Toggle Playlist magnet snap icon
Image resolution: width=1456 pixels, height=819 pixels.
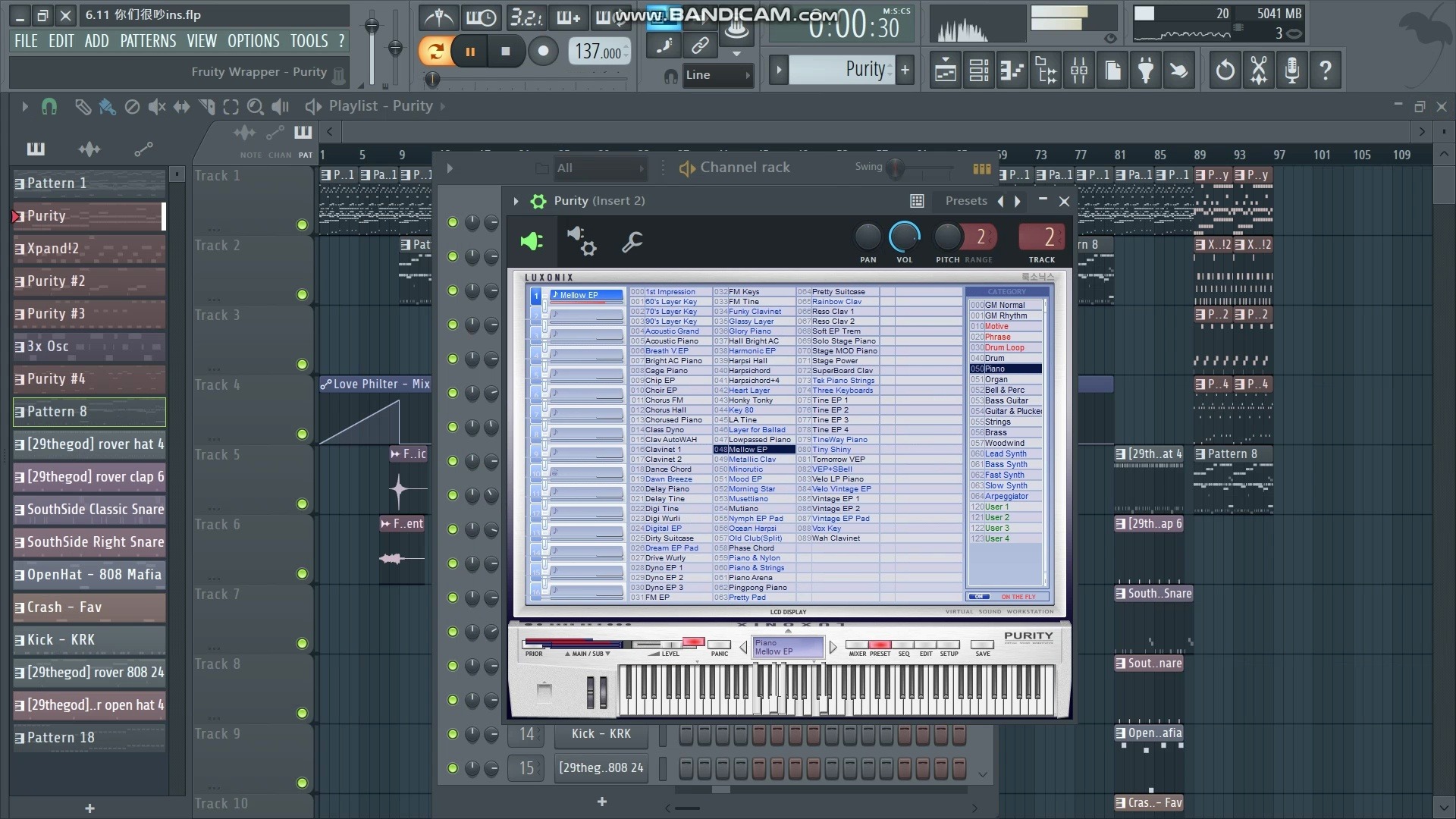[49, 107]
